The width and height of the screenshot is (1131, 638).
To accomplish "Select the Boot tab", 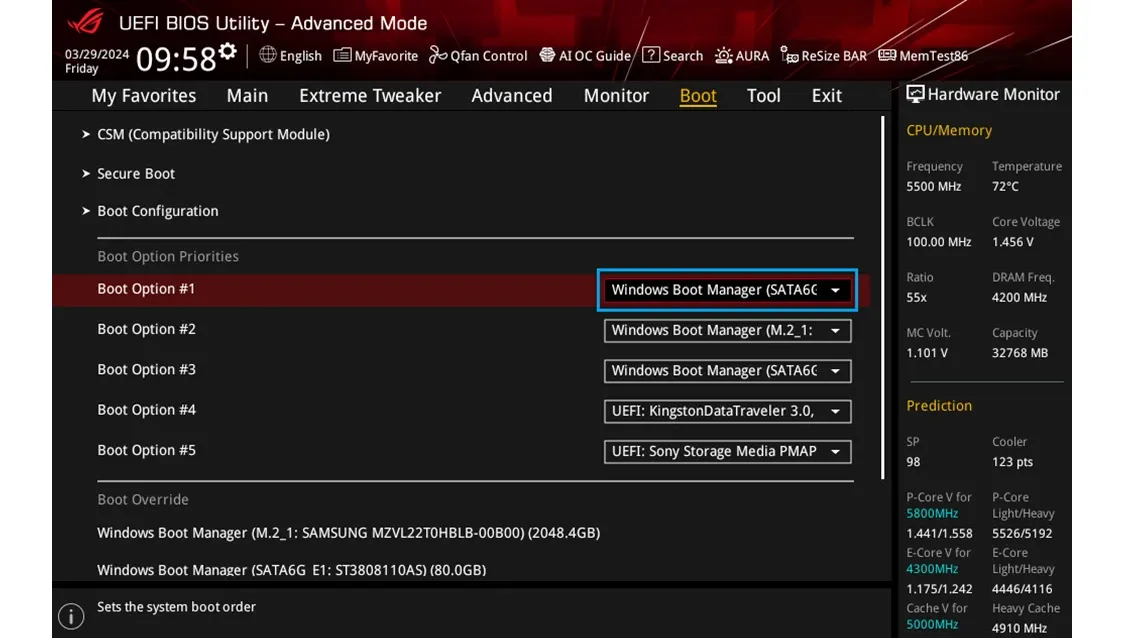I will [698, 96].
